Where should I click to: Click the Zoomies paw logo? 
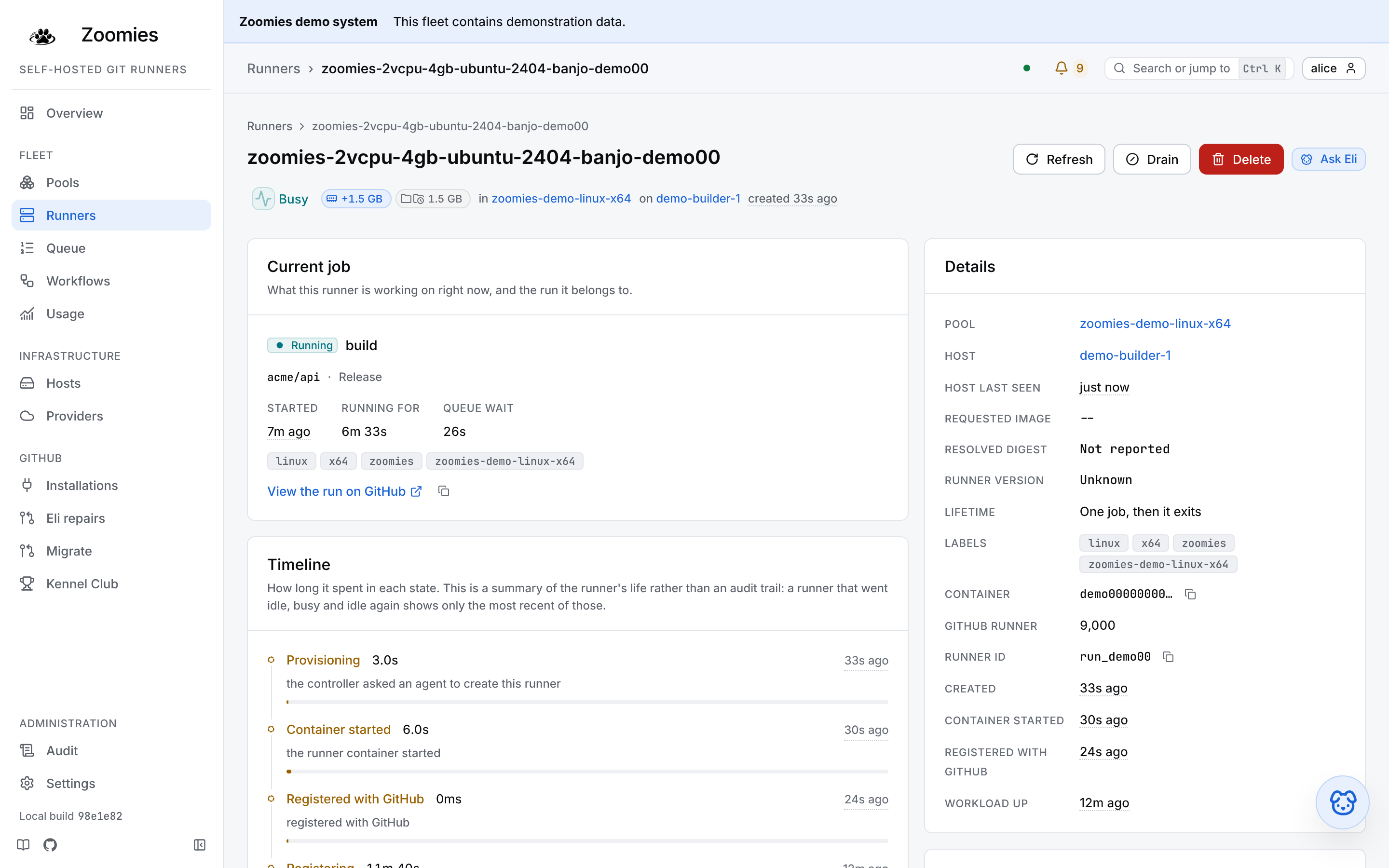pyautogui.click(x=42, y=36)
